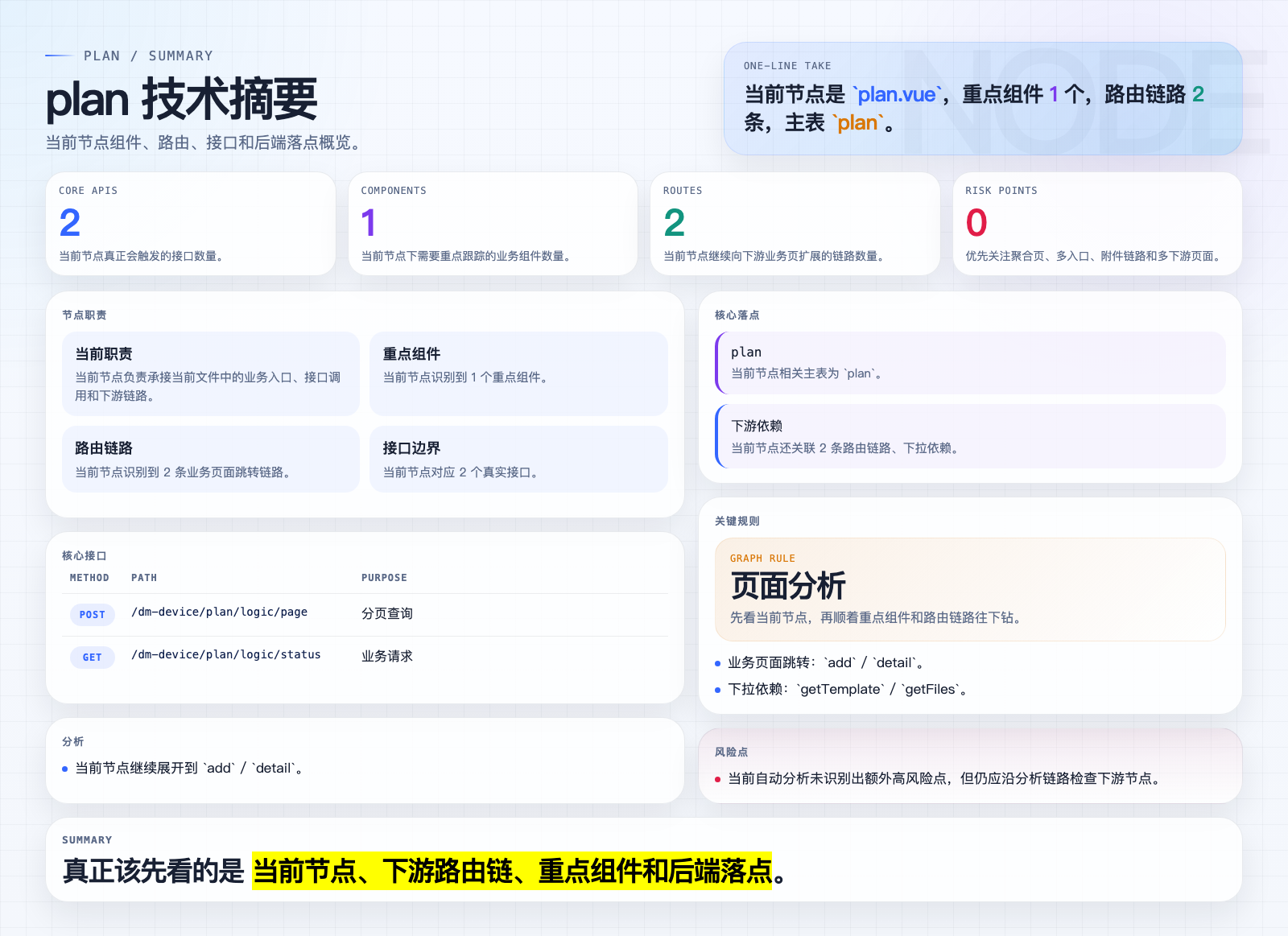1288x936 pixels.
Task: Click the 分页查询 purpose cell
Action: pos(387,613)
